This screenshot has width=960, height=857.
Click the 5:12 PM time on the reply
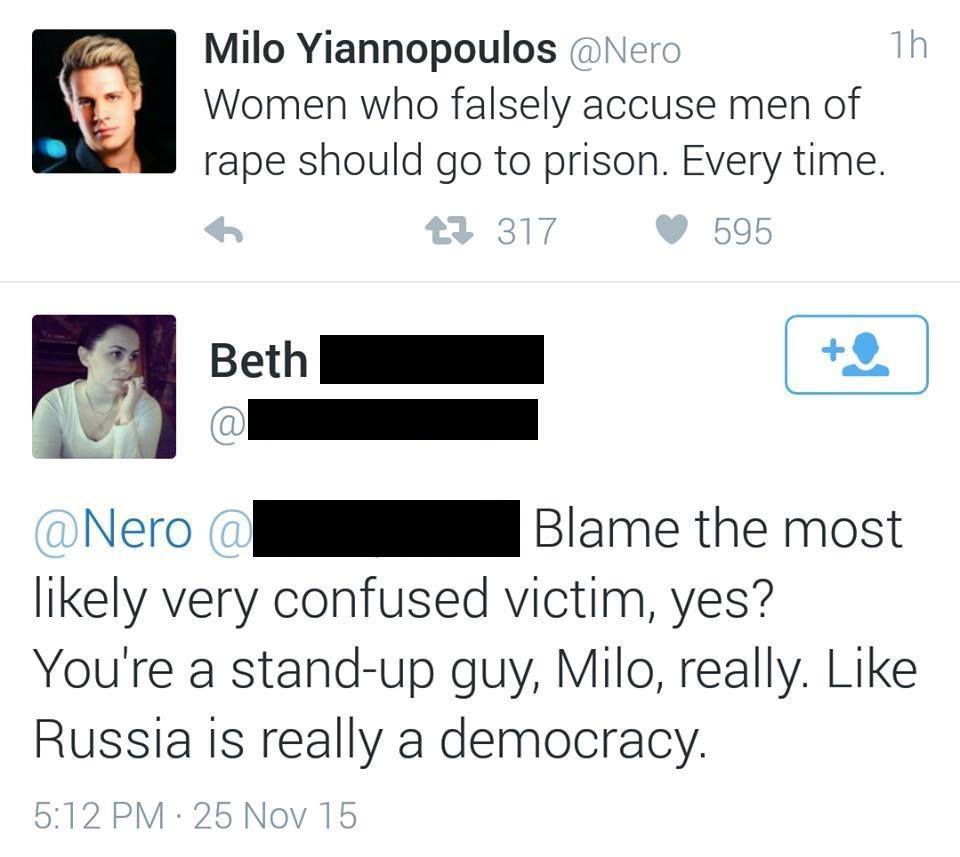(98, 816)
